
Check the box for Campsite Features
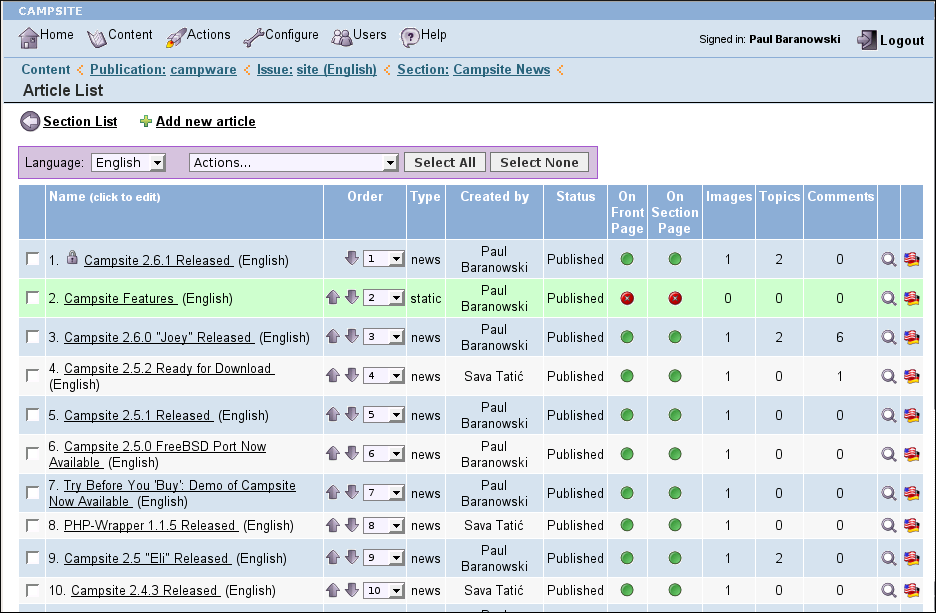(x=33, y=298)
